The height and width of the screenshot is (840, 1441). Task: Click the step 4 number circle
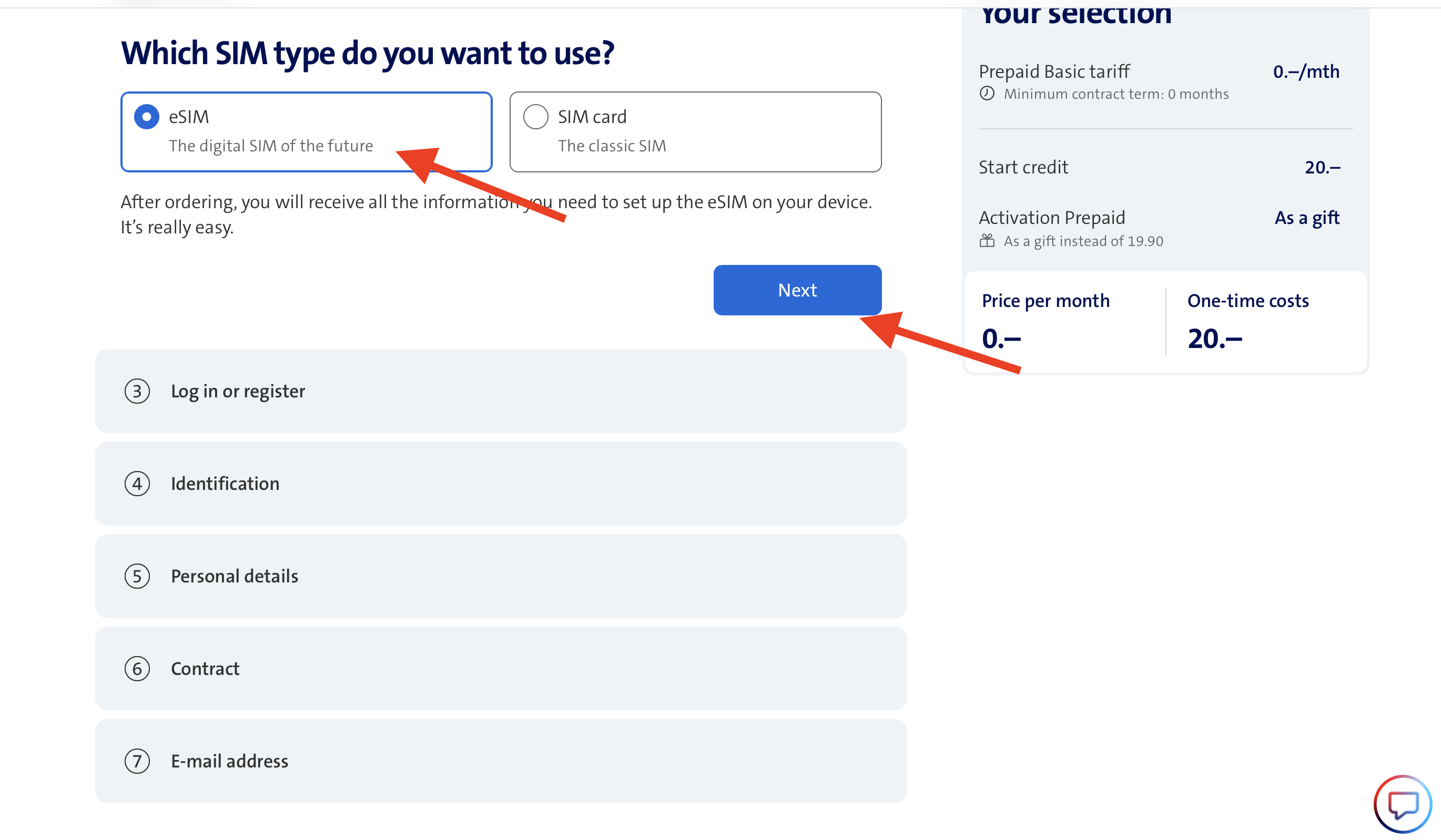click(137, 484)
